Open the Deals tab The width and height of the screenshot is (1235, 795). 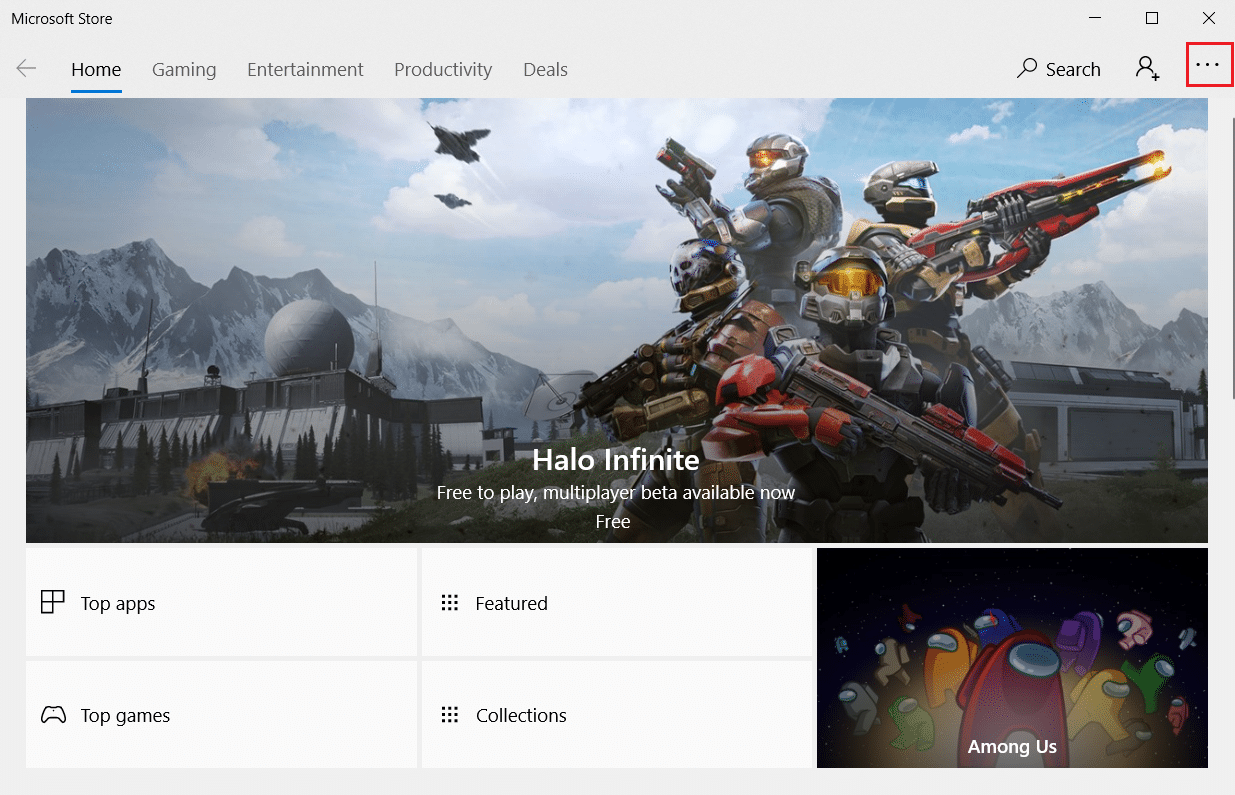[x=545, y=69]
